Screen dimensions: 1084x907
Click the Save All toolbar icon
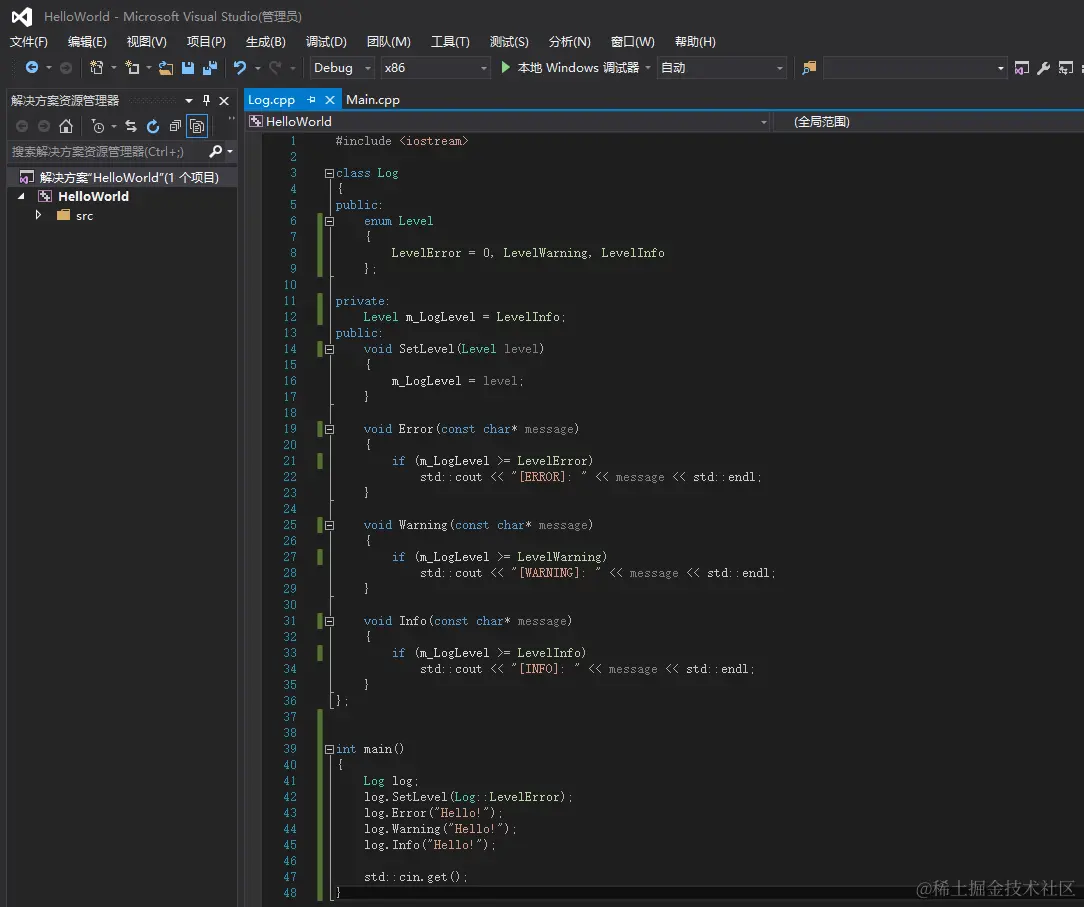[209, 68]
